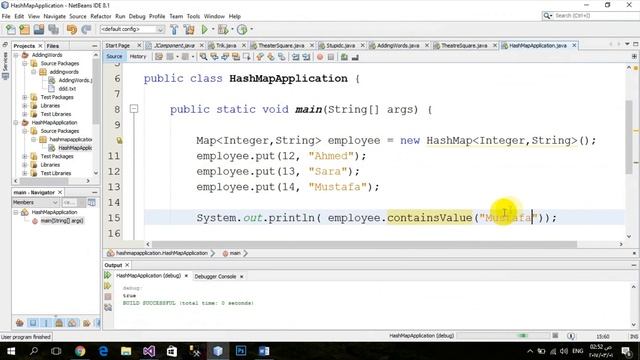Toggle Show Inner Classes filter in Navigator
640x360 pixels.
coord(72,323)
